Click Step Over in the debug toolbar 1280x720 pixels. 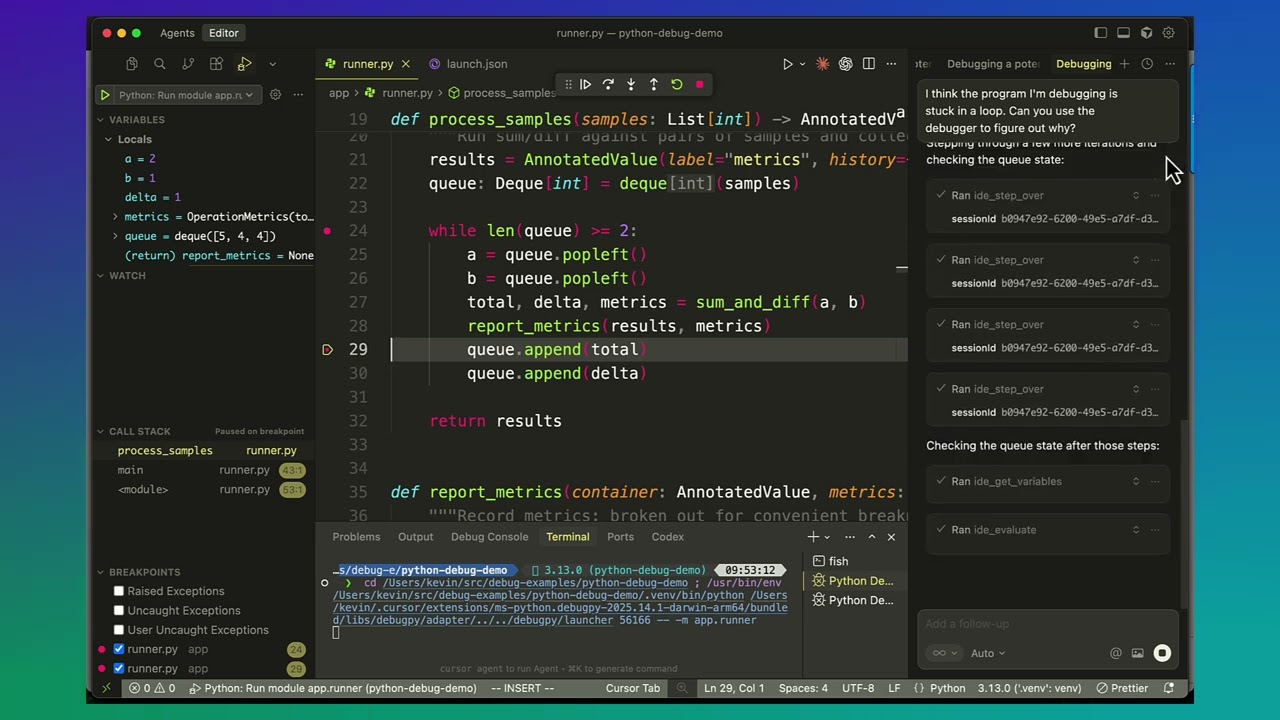point(608,85)
